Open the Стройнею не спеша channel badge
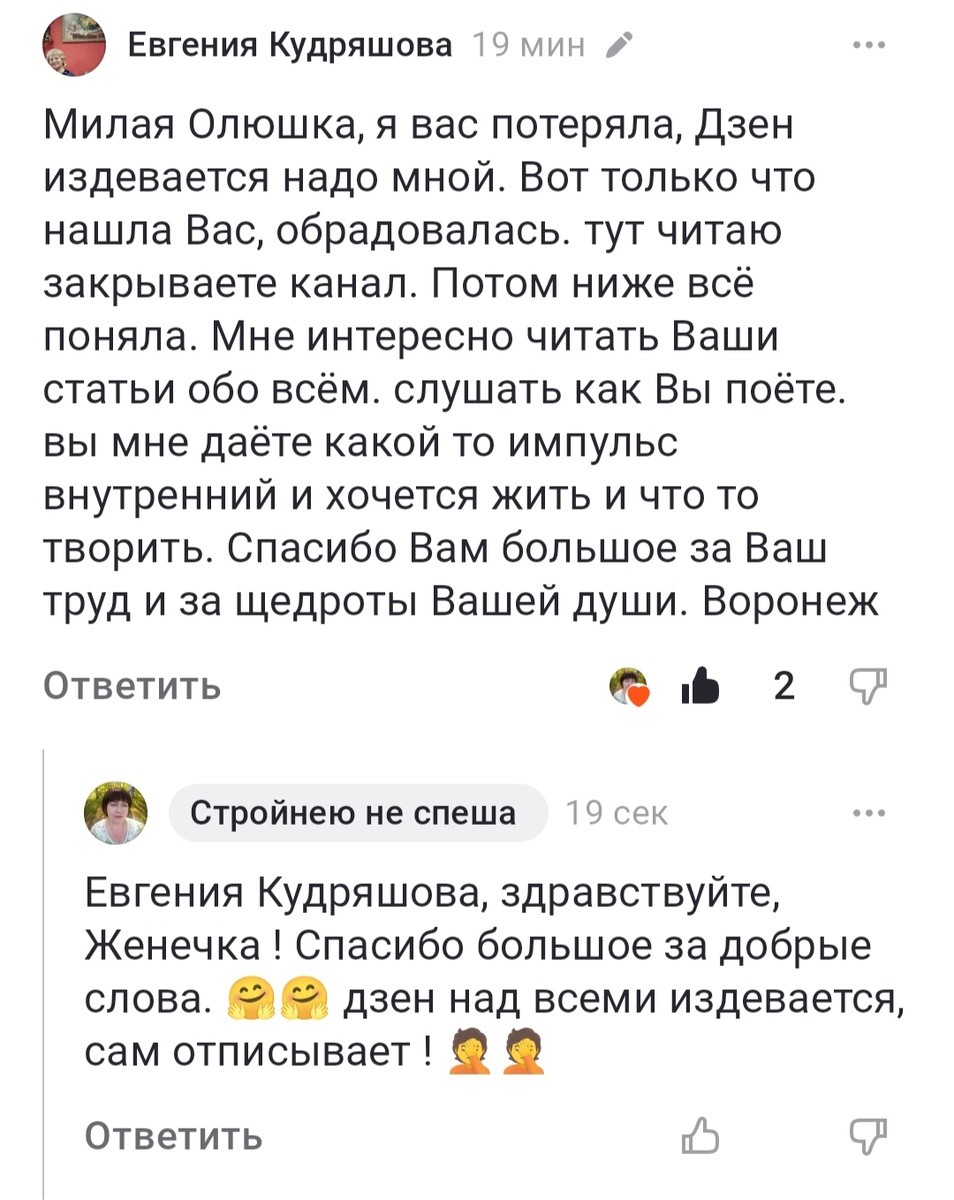 (357, 812)
